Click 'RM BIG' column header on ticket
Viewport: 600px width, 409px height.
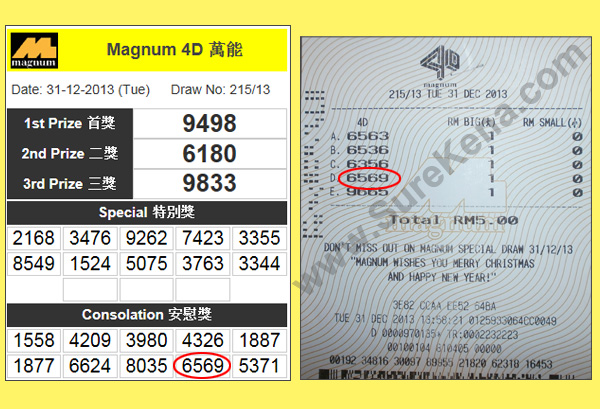[471, 122]
